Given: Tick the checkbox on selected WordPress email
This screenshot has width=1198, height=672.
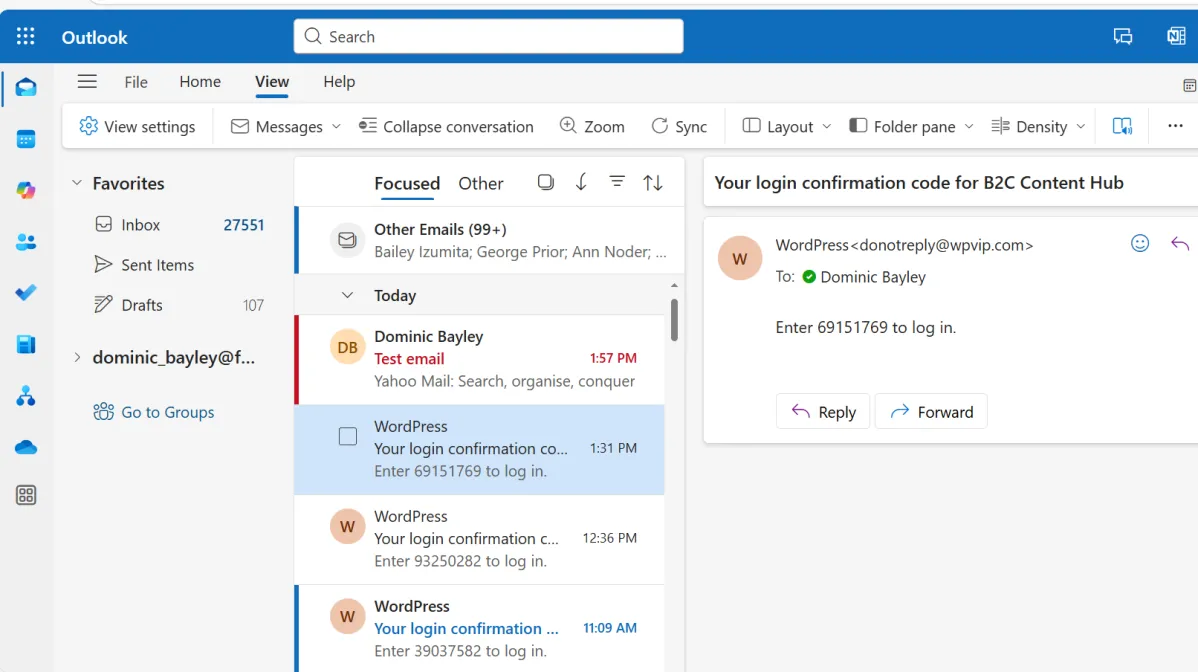Looking at the screenshot, I should coord(348,437).
